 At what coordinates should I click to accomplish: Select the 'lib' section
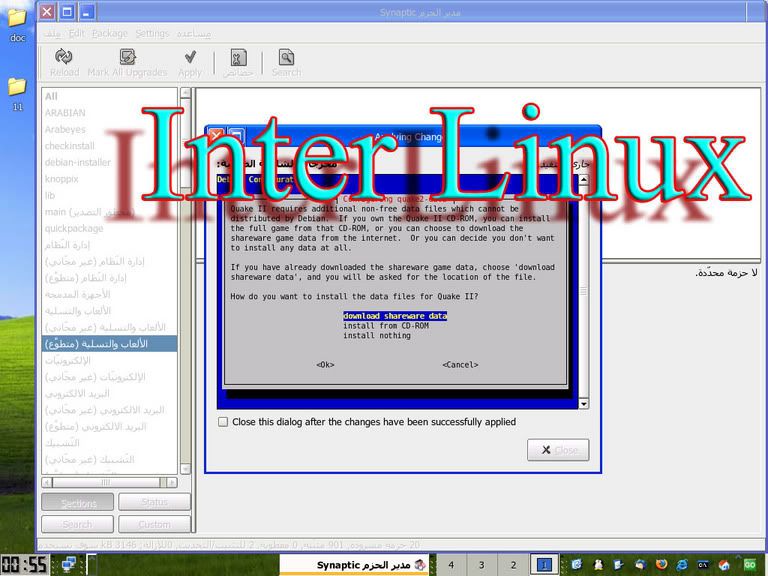pyautogui.click(x=109, y=195)
